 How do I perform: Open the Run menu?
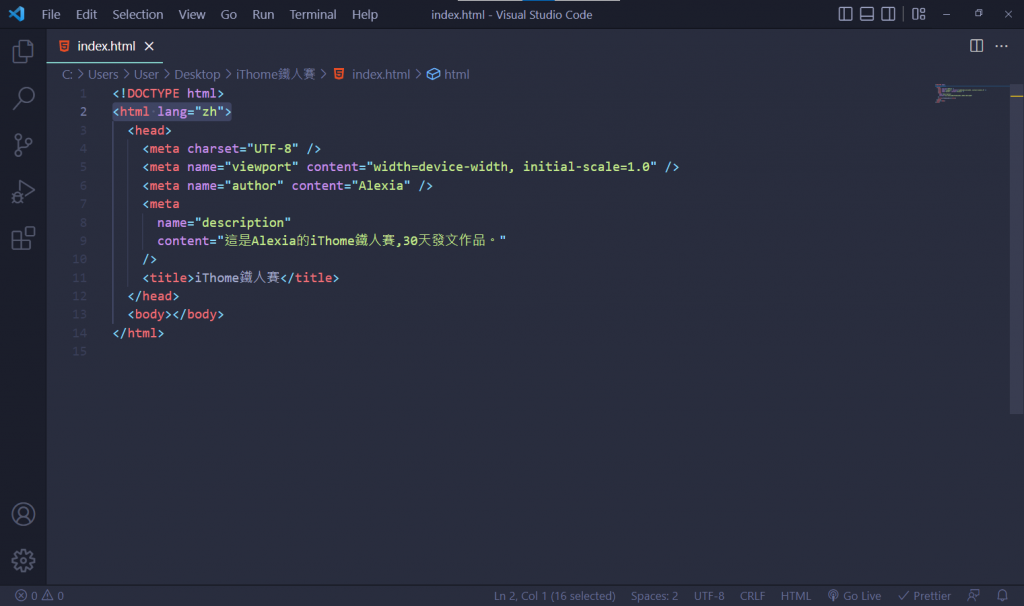click(263, 14)
